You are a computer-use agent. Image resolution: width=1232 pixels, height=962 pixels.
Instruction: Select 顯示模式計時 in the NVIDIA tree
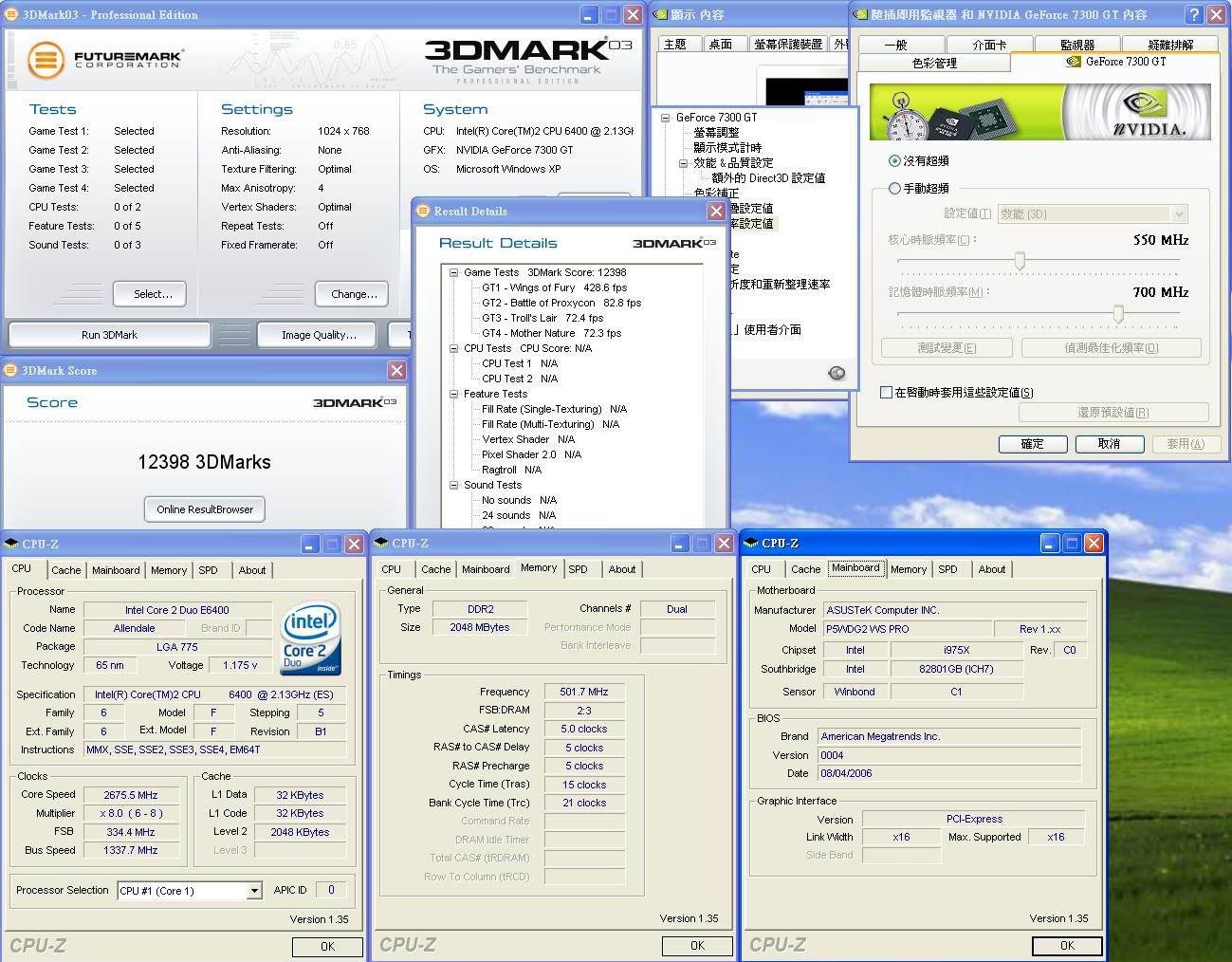click(x=727, y=147)
